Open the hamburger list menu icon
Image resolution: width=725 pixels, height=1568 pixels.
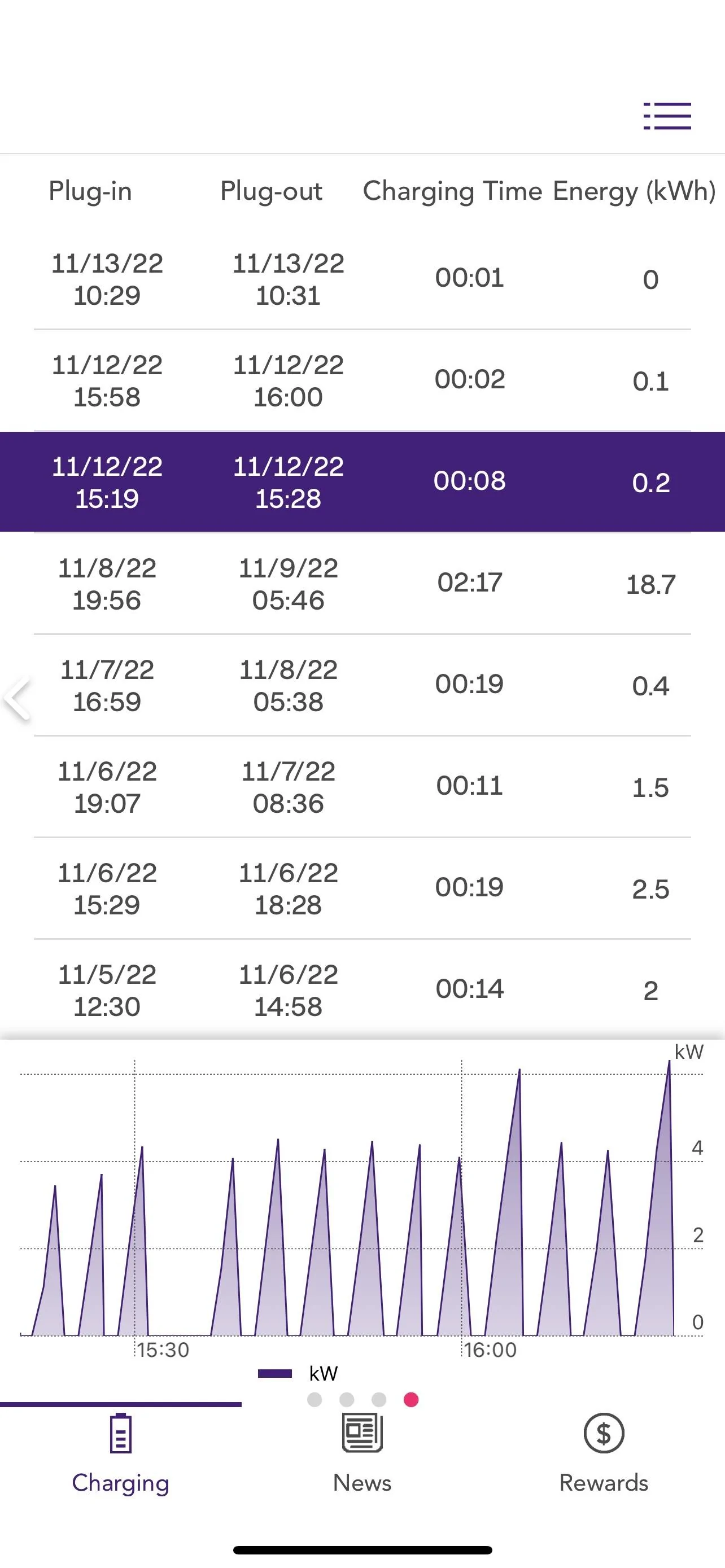(x=667, y=116)
